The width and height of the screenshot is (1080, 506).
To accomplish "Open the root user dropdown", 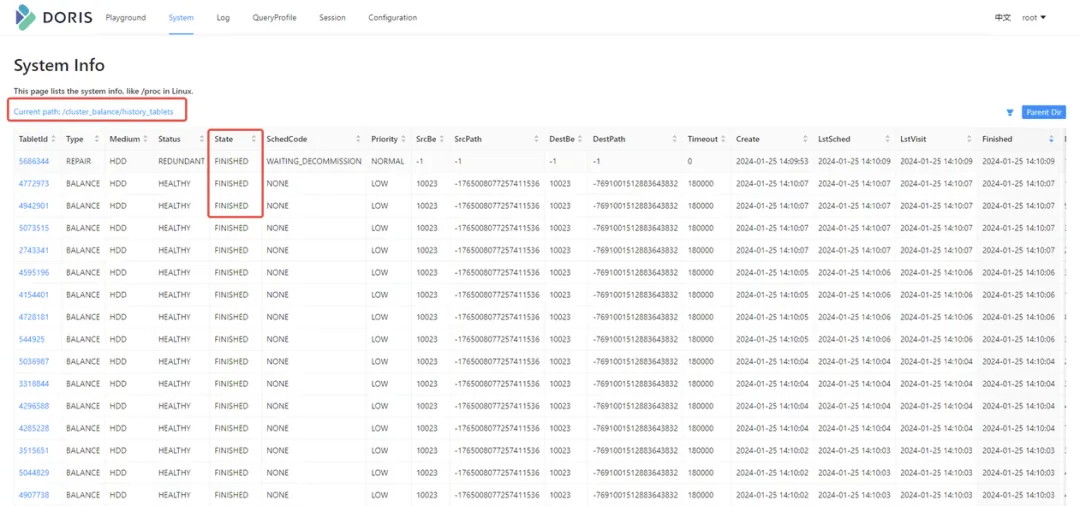I will [x=1034, y=18].
